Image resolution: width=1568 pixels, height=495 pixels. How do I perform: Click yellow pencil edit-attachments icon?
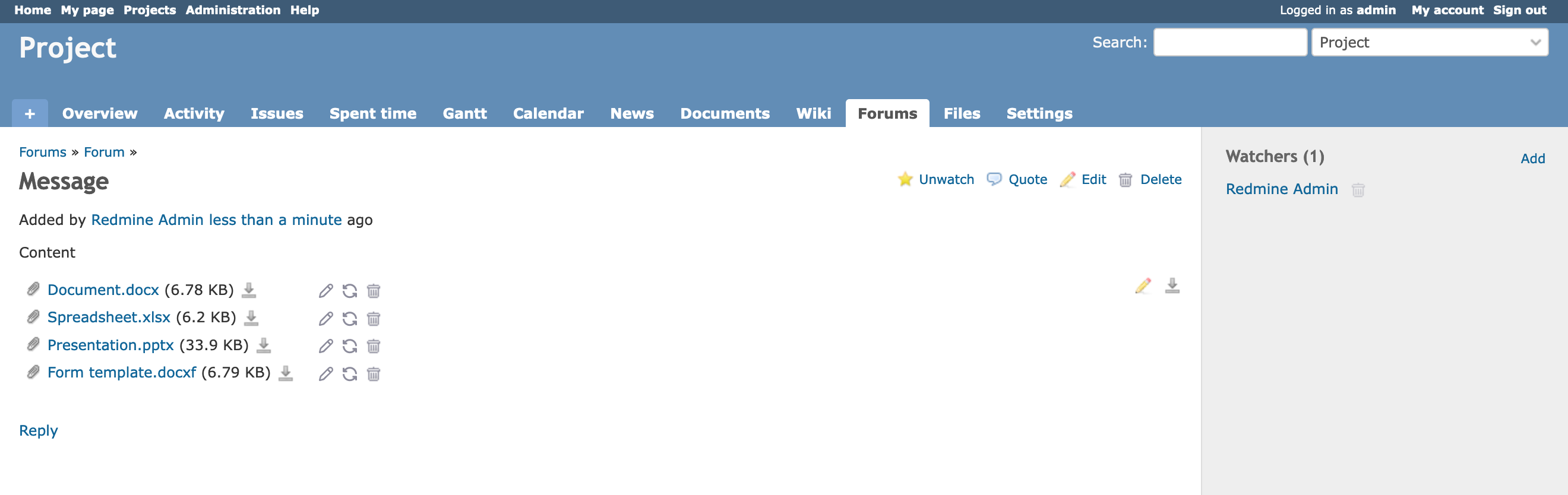1143,286
